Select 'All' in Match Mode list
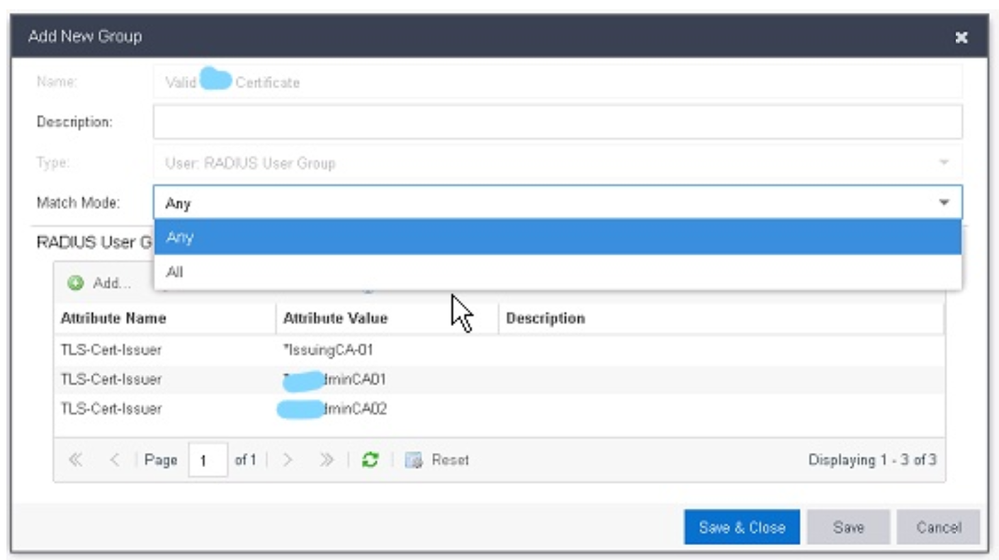999x560 pixels. pyautogui.click(x=557, y=272)
